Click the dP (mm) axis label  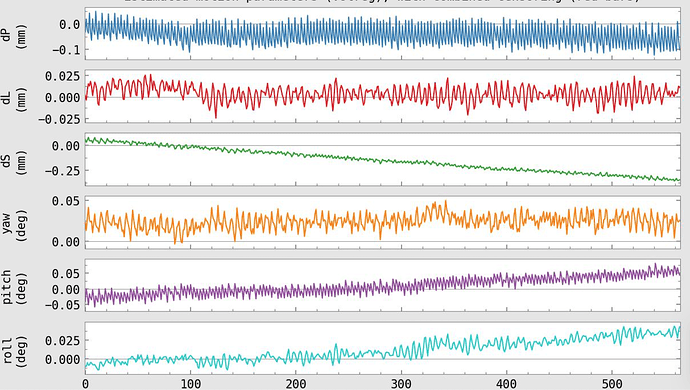13,36
